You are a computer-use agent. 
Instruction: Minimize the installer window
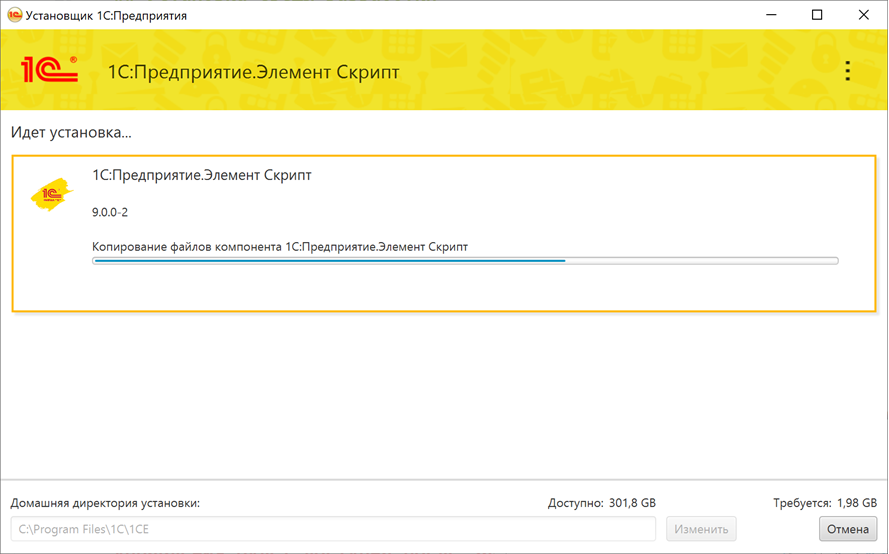[771, 15]
